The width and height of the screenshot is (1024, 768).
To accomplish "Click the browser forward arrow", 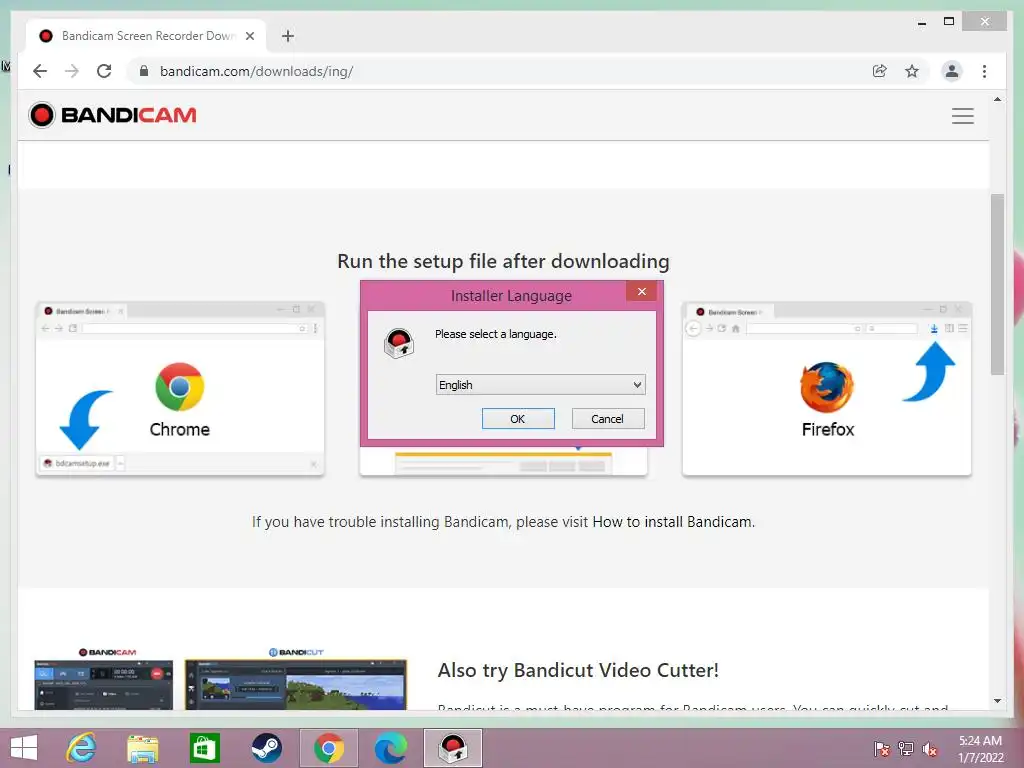I will [x=72, y=71].
